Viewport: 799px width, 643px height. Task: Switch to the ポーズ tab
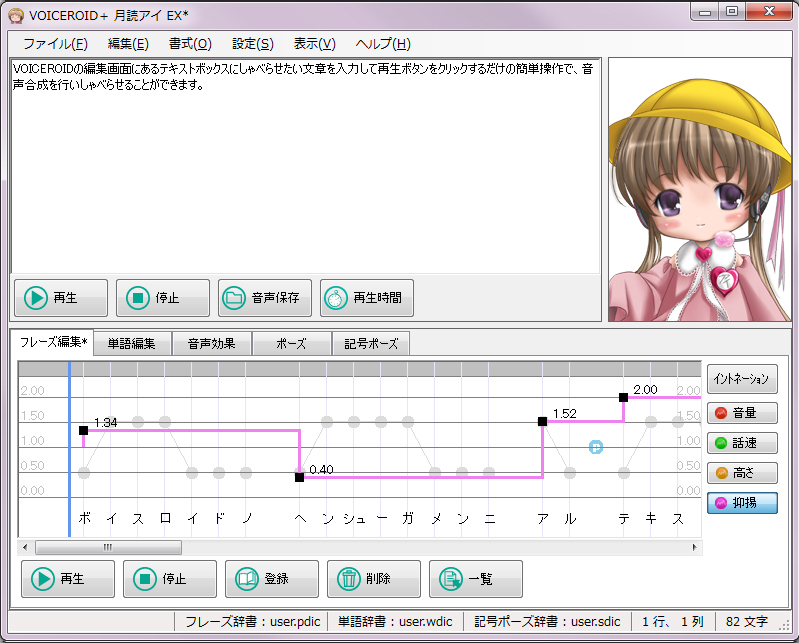[291, 344]
